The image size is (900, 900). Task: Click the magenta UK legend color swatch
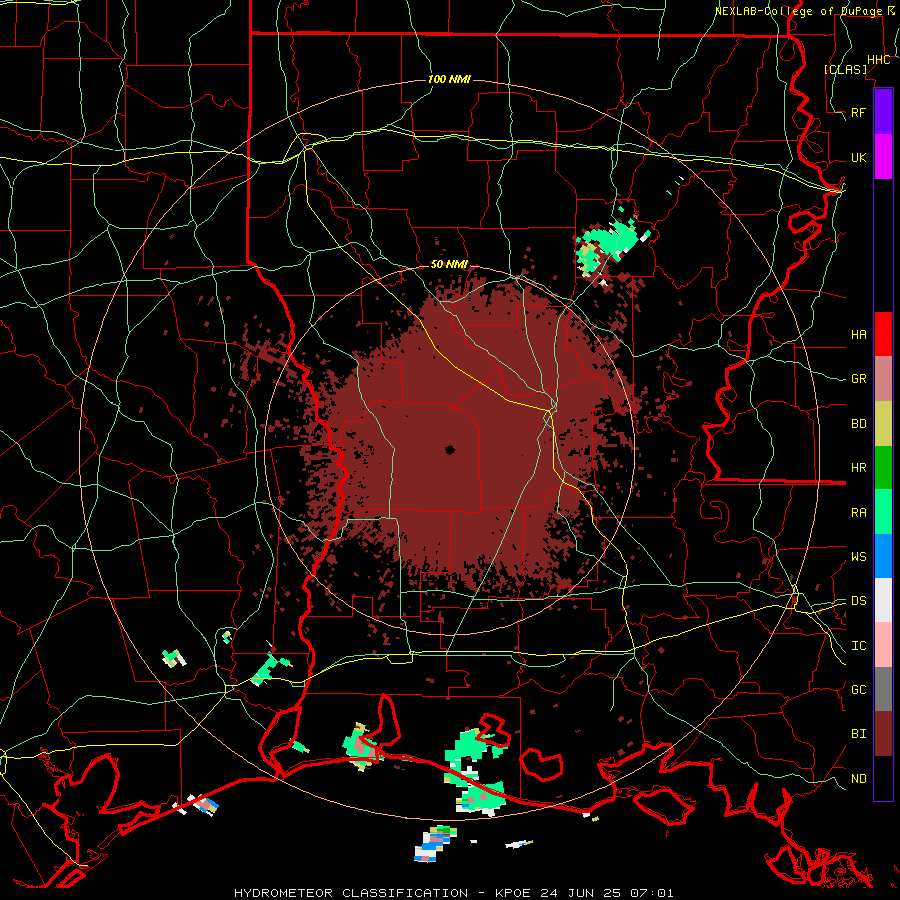[x=883, y=157]
